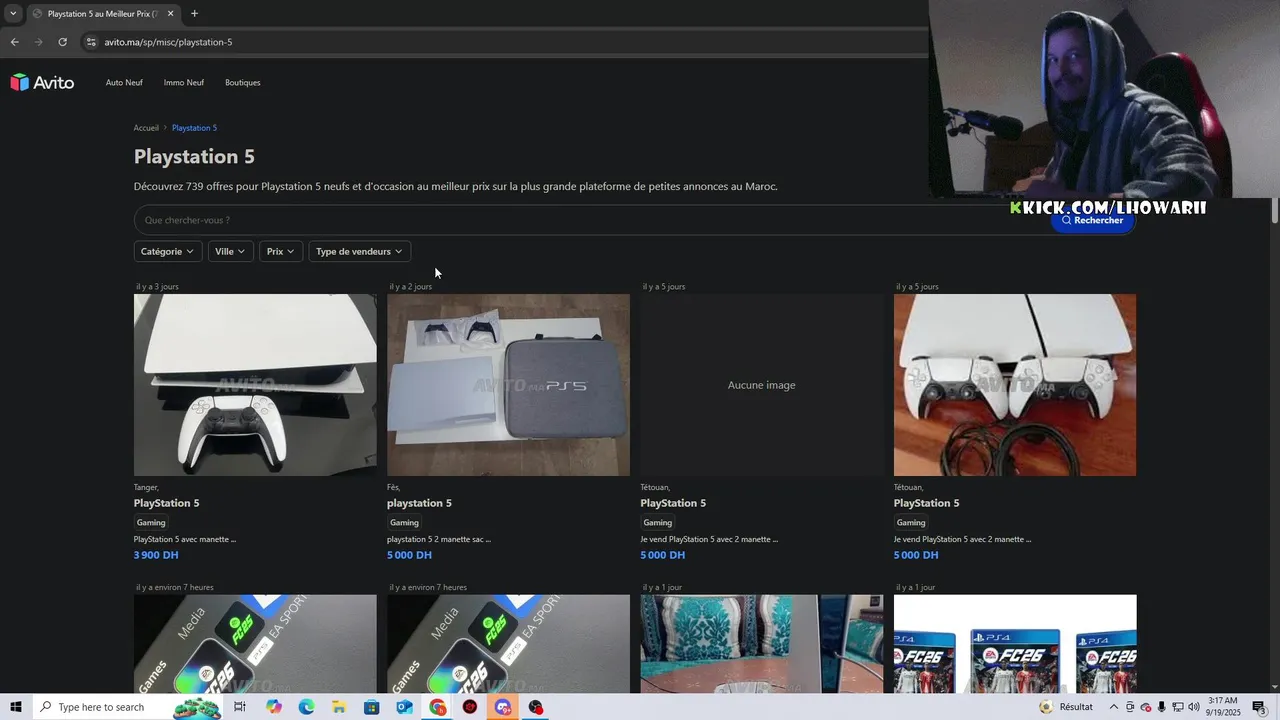This screenshot has height=720, width=1280.
Task: Open site information icon in address bar
Action: click(91, 42)
